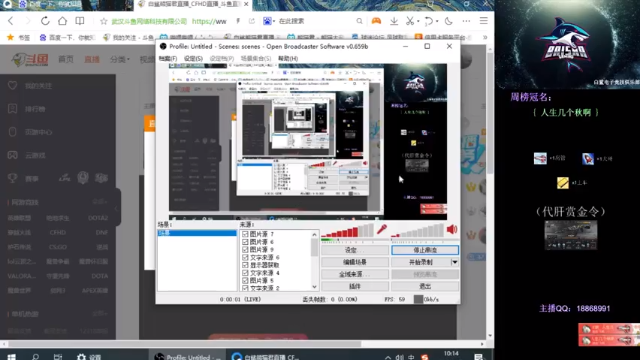This screenshot has width=640, height=360.
Task: Click the 停止串流 button
Action: (425, 250)
